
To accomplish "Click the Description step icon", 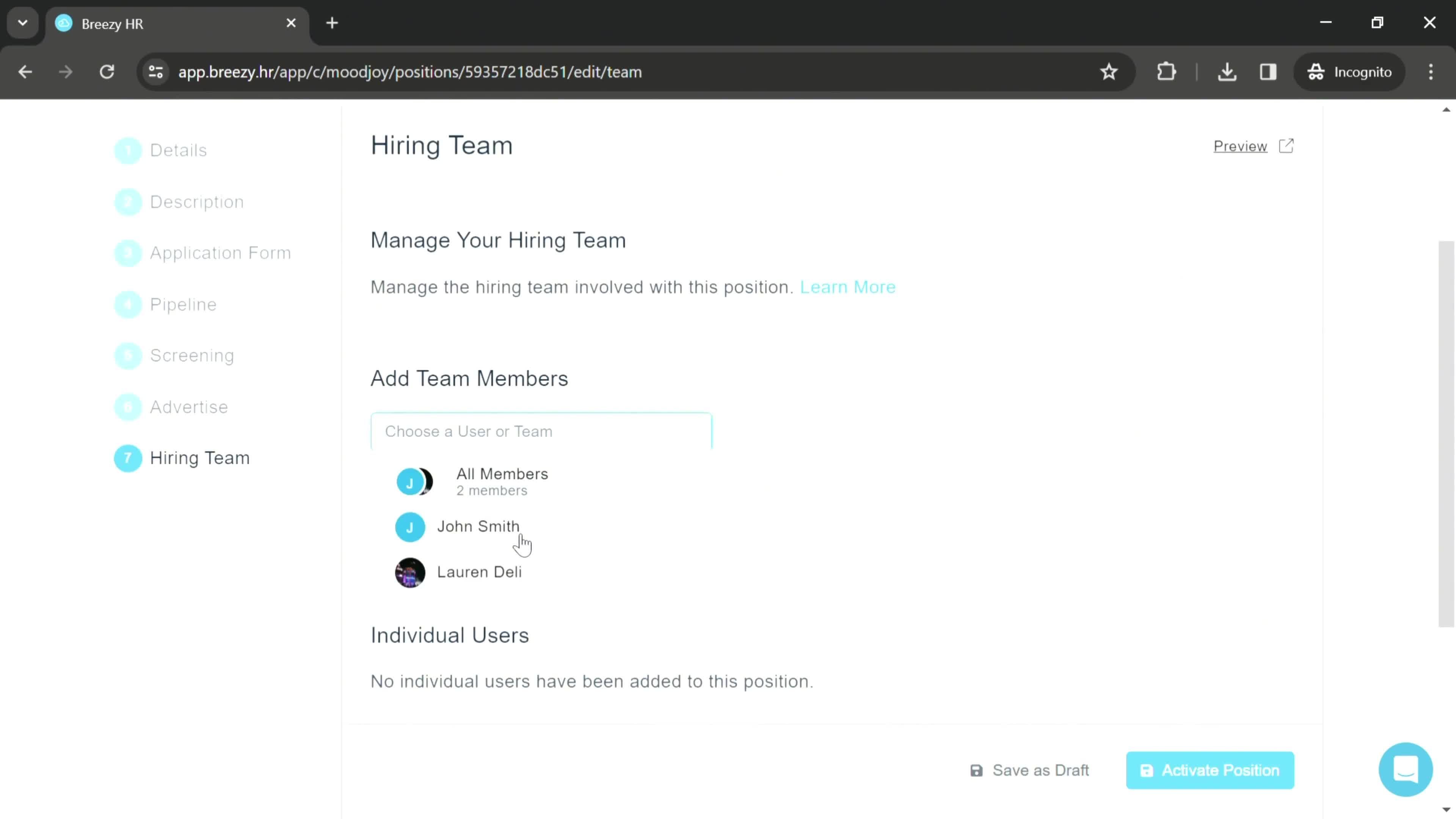I will pos(127,201).
